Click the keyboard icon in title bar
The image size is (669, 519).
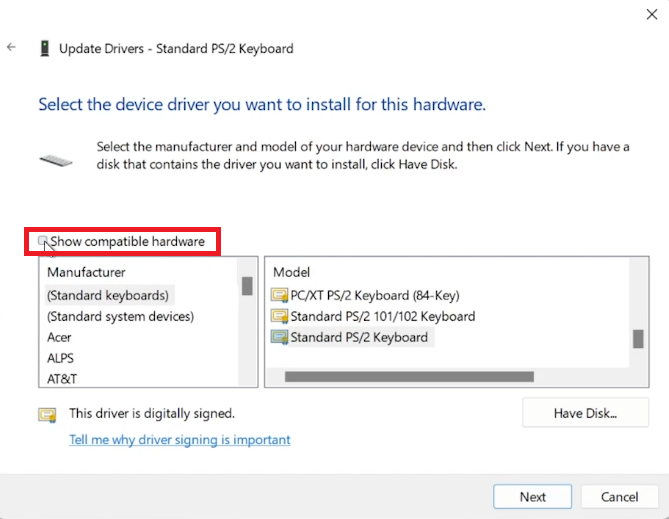coord(45,47)
